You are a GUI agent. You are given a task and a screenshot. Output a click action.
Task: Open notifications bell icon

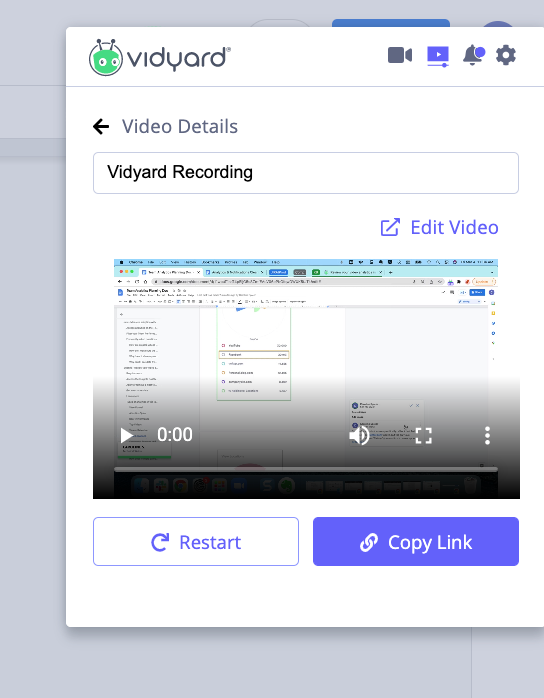pyautogui.click(x=473, y=56)
